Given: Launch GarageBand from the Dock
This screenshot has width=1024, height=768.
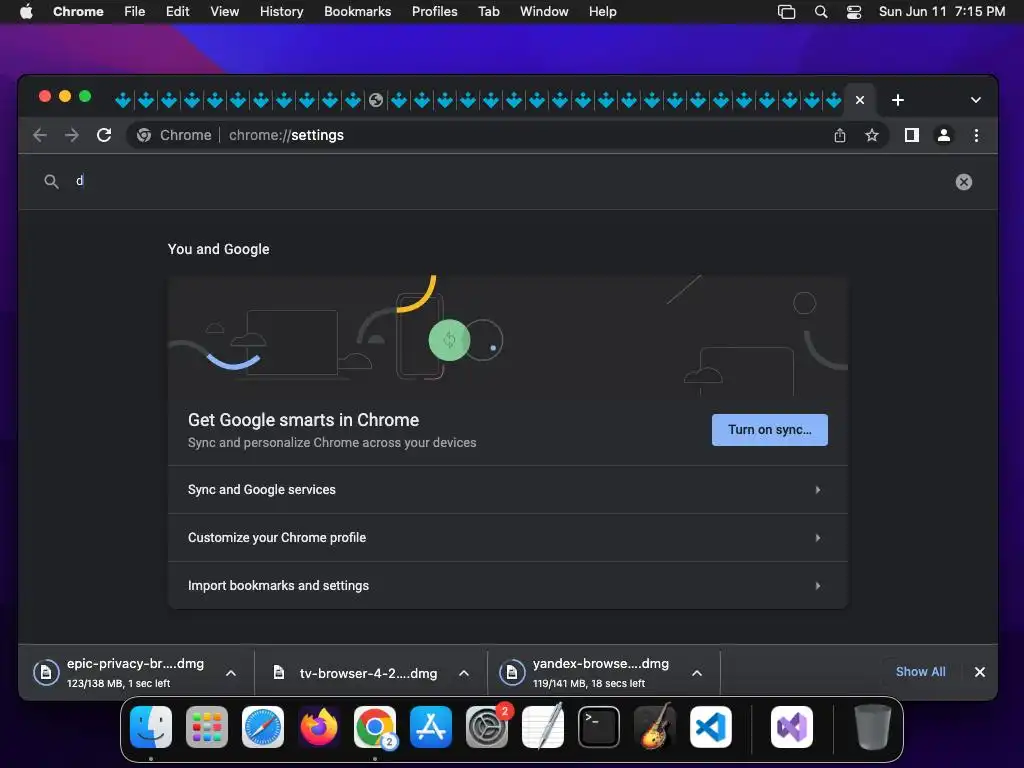Looking at the screenshot, I should tap(655, 727).
